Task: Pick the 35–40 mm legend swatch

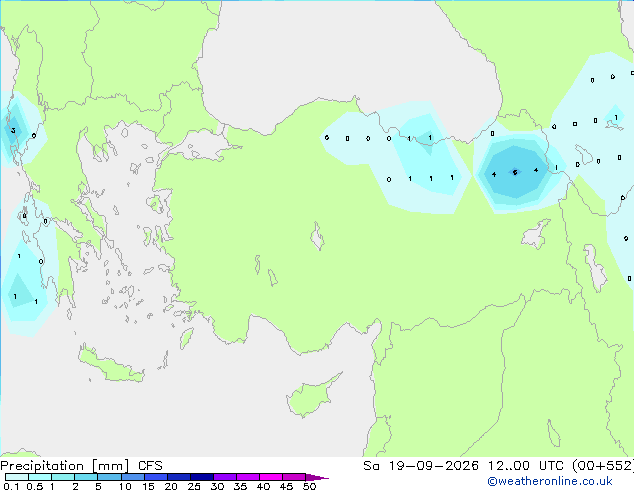Action: click(248, 477)
